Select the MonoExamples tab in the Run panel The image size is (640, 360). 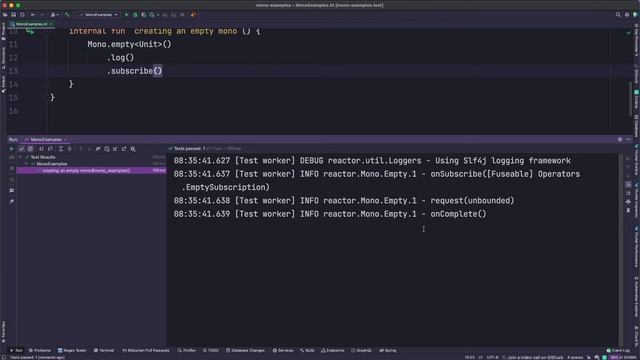click(46, 140)
